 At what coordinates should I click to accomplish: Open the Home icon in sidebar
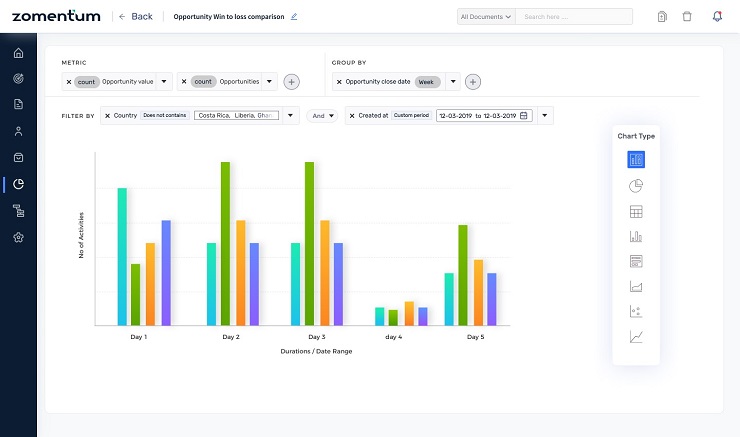pyautogui.click(x=18, y=52)
